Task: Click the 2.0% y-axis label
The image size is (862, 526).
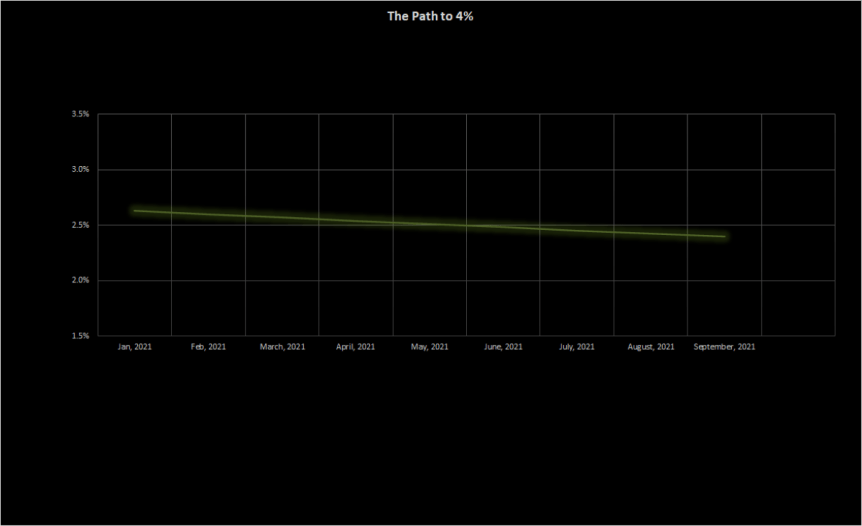Action: [80, 281]
